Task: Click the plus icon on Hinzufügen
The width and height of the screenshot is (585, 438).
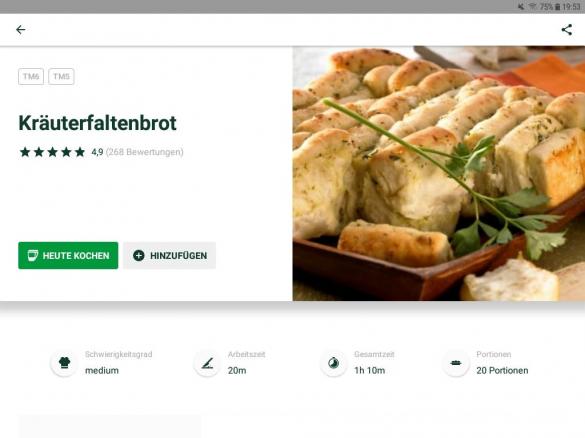Action: pos(139,256)
